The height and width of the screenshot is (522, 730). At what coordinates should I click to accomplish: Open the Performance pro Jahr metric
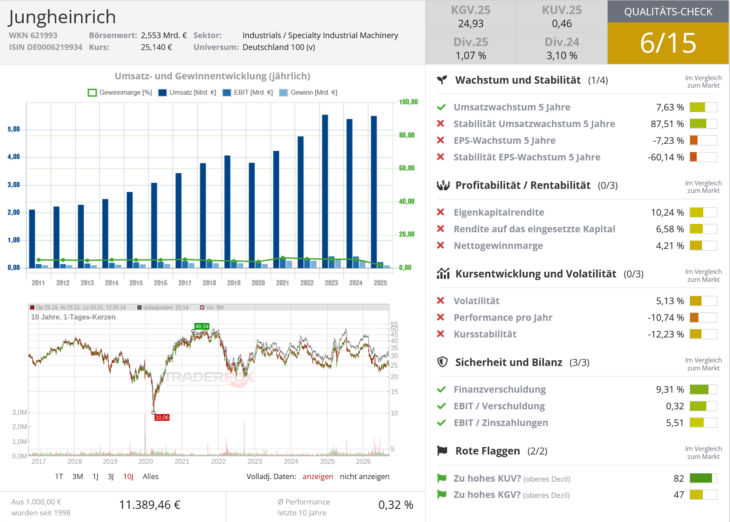click(503, 318)
